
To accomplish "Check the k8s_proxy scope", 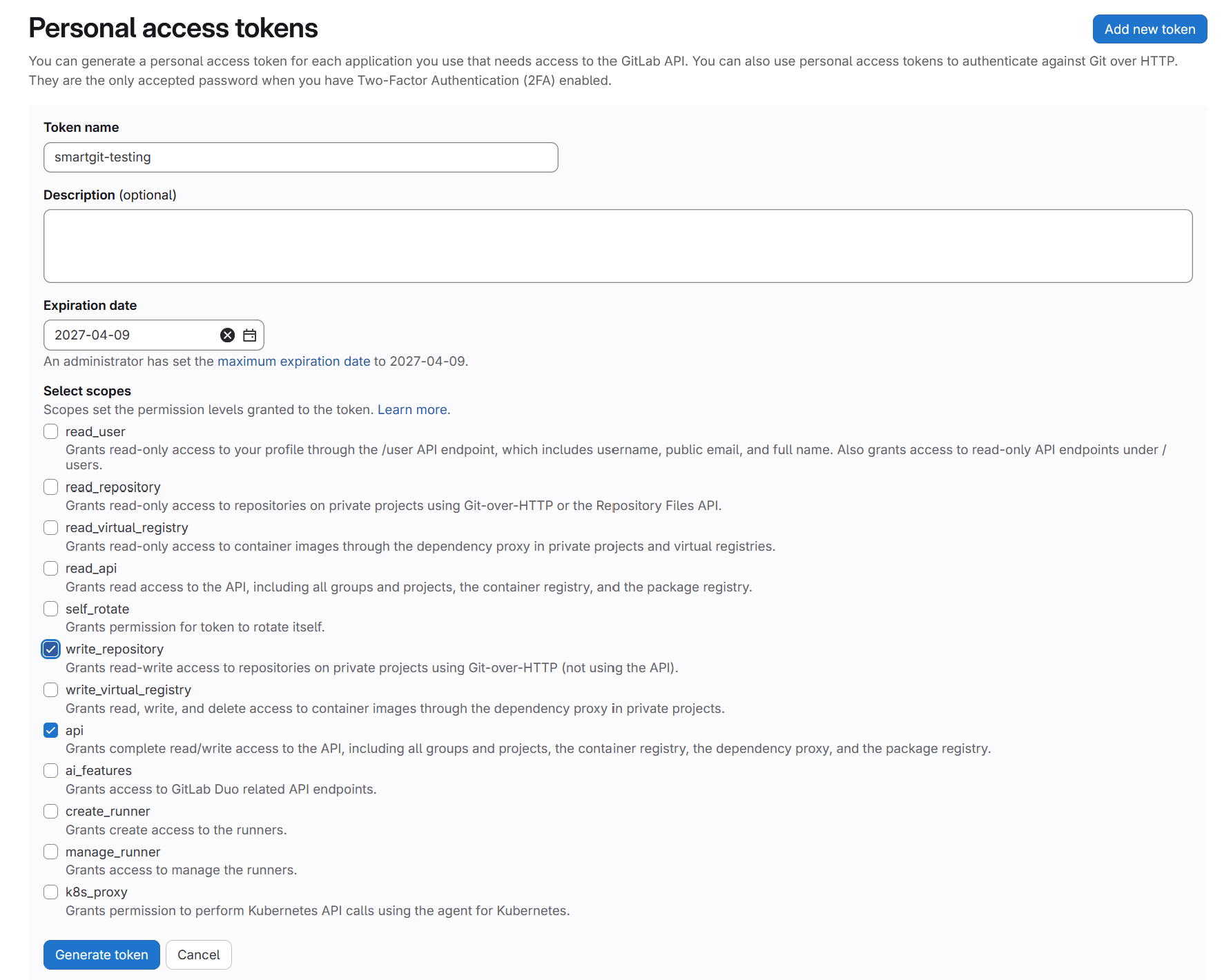I will (x=50, y=892).
